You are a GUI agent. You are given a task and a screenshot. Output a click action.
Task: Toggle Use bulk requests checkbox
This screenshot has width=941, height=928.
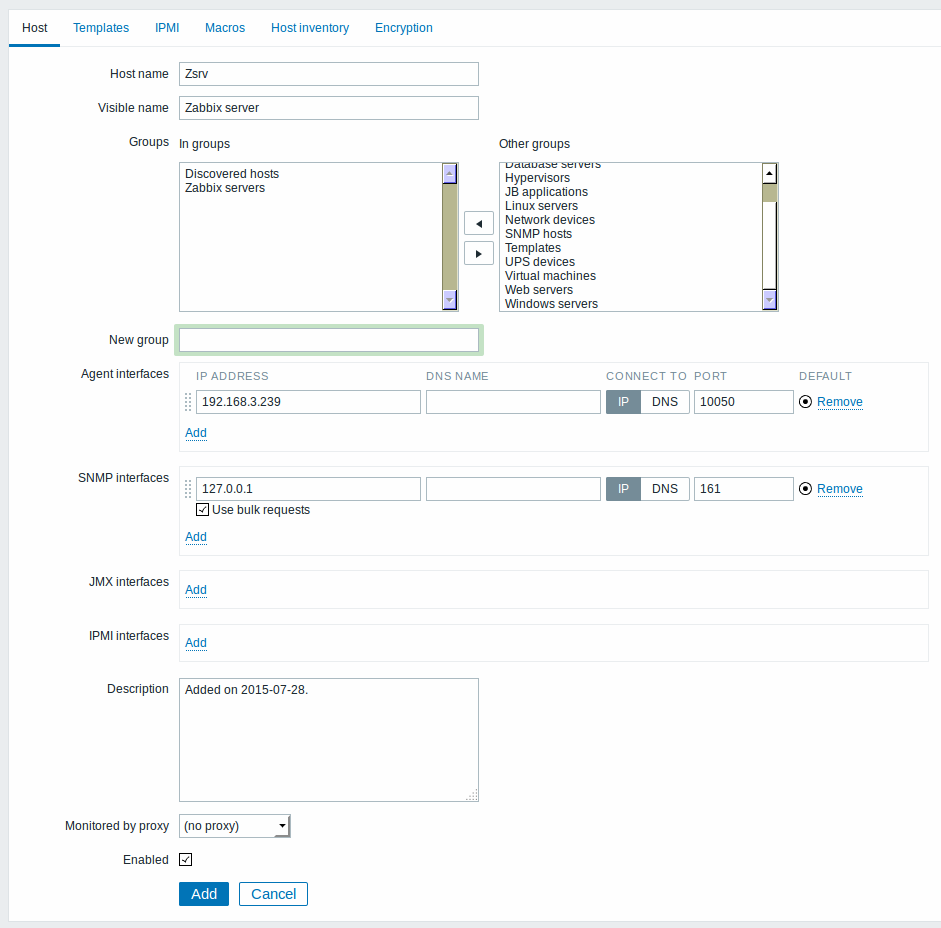(x=202, y=510)
